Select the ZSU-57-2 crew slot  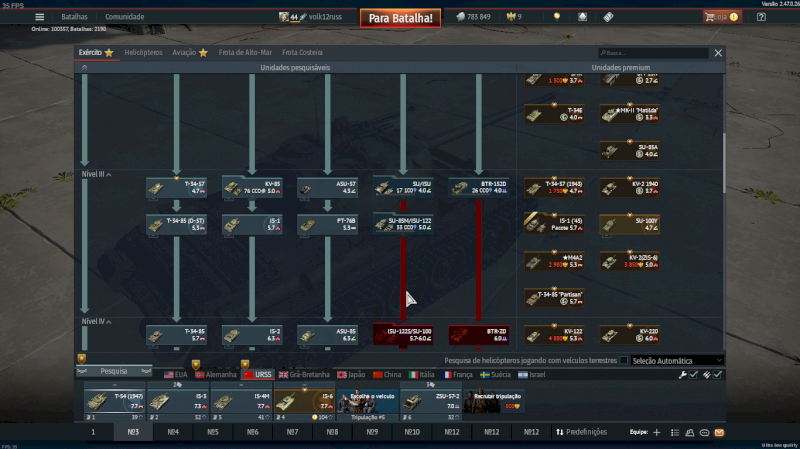click(x=431, y=401)
